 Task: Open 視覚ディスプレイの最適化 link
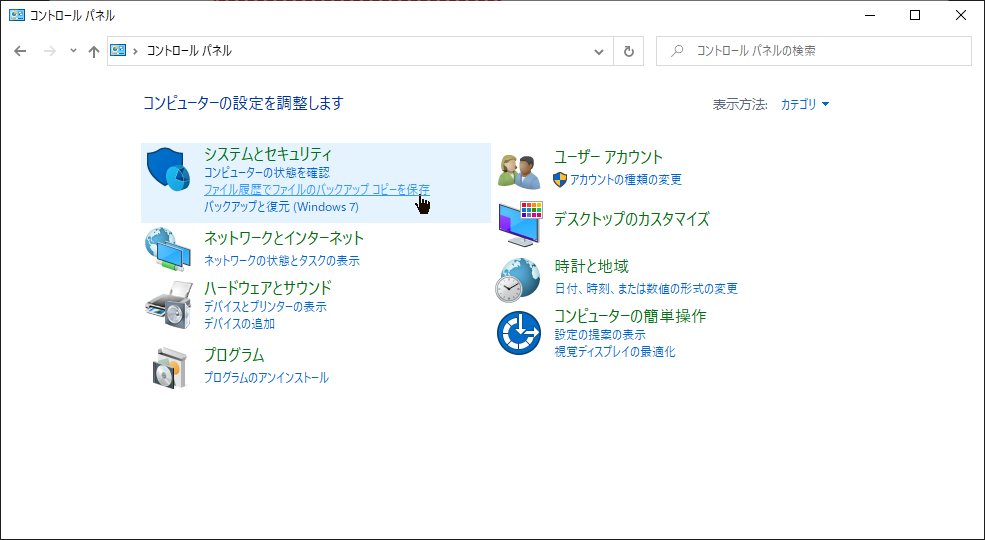615,352
